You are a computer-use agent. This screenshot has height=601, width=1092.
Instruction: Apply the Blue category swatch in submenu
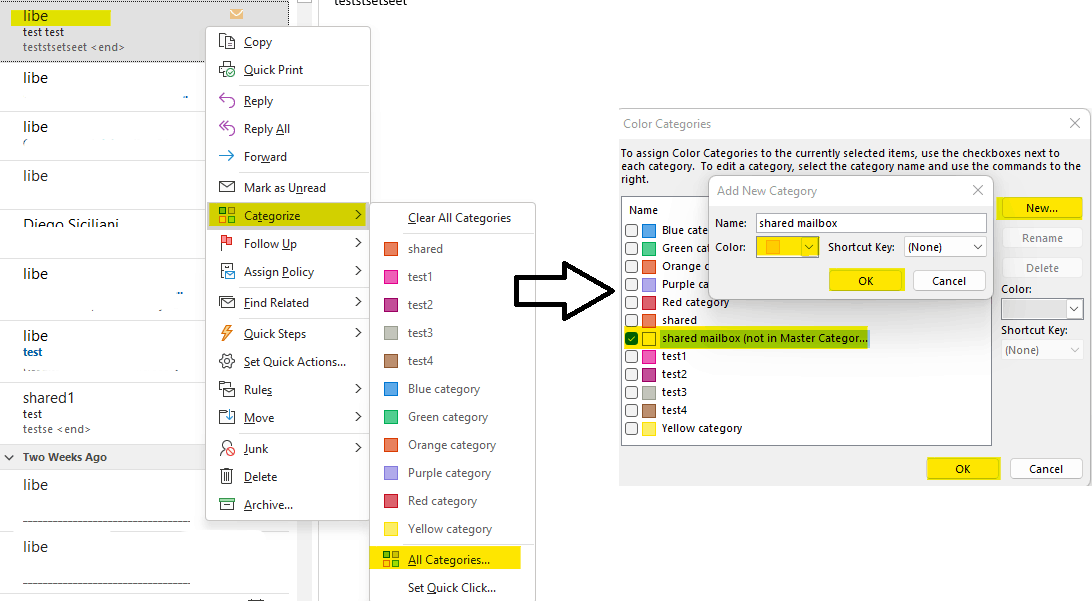click(391, 389)
